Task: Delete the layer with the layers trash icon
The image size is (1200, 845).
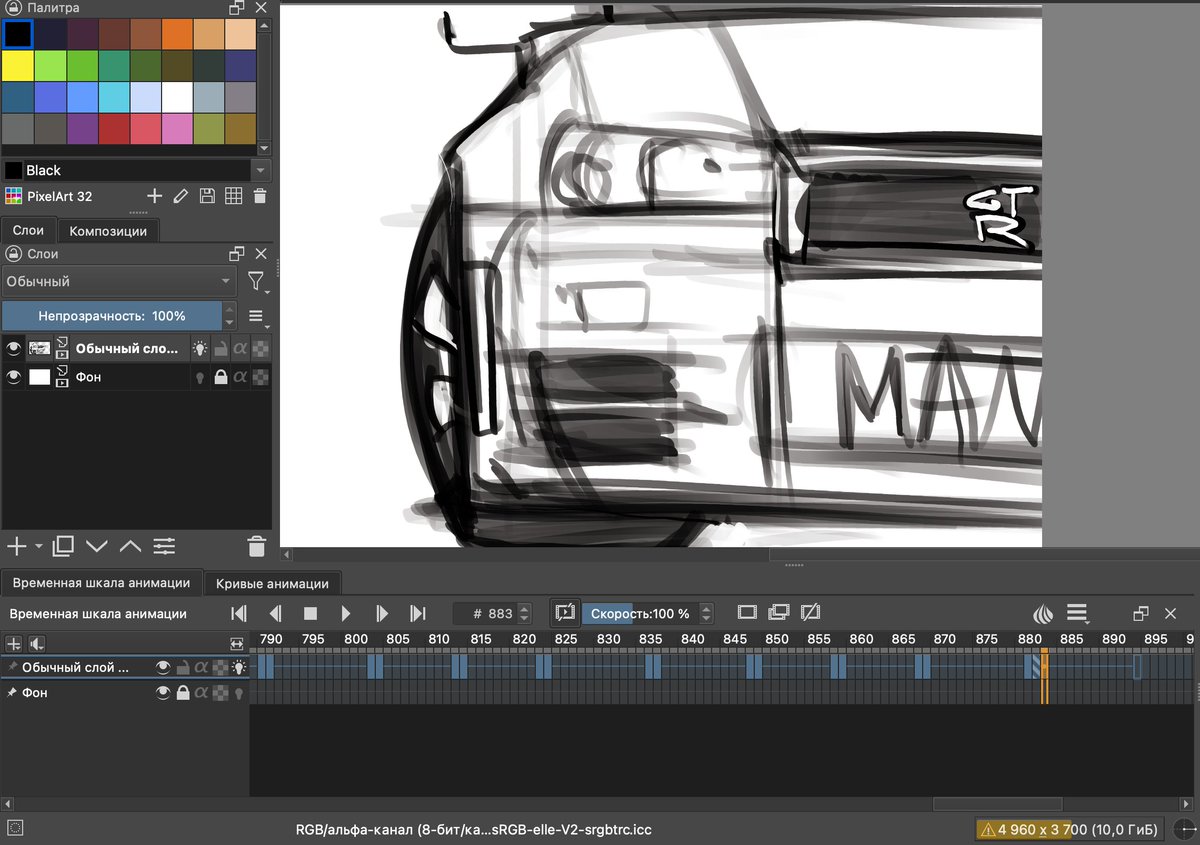Action: pyautogui.click(x=257, y=546)
